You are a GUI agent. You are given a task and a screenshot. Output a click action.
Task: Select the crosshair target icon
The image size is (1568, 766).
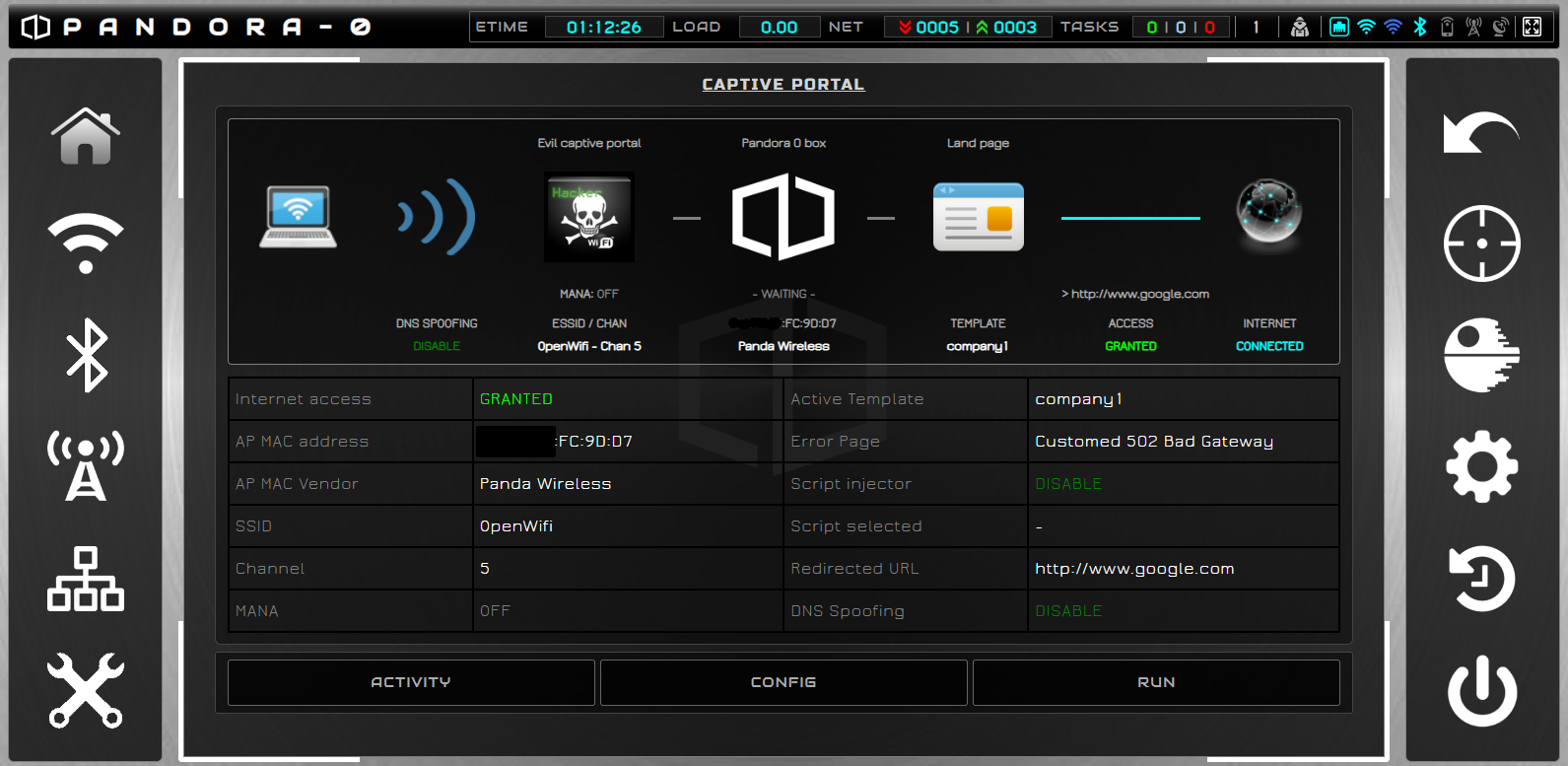[x=1481, y=244]
